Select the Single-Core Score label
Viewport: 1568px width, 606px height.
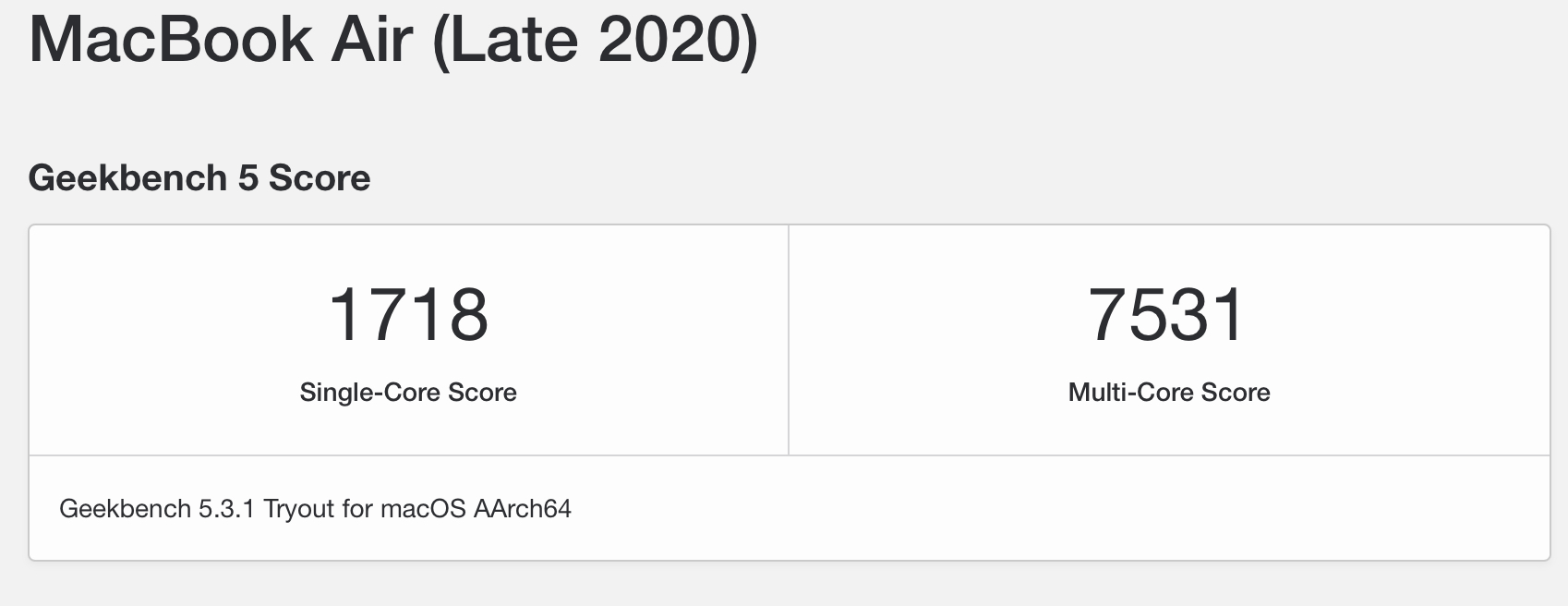click(x=408, y=393)
